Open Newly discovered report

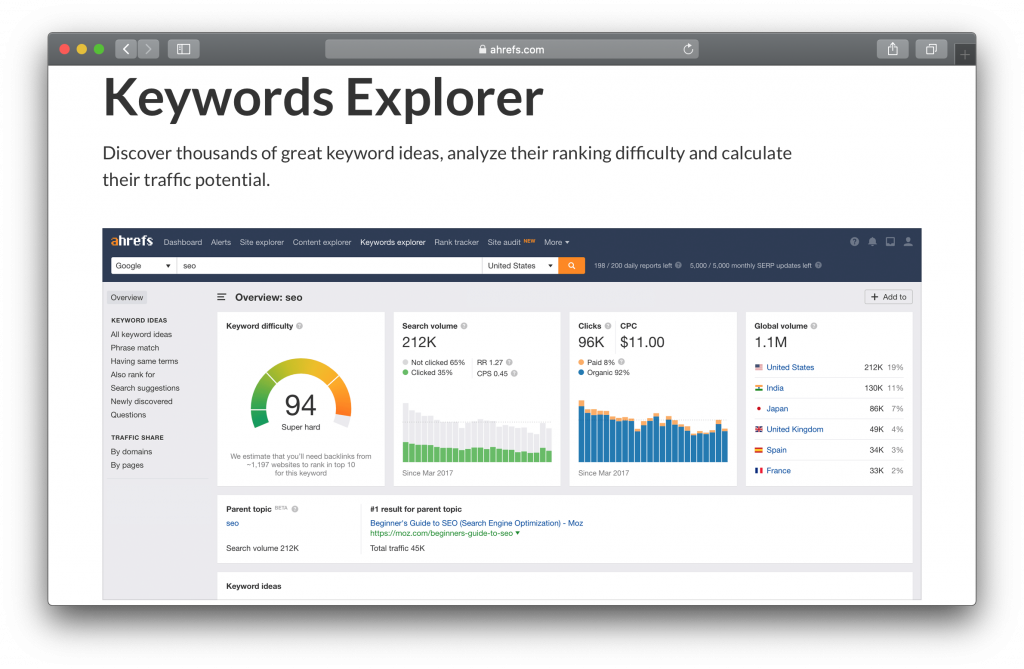pos(142,402)
